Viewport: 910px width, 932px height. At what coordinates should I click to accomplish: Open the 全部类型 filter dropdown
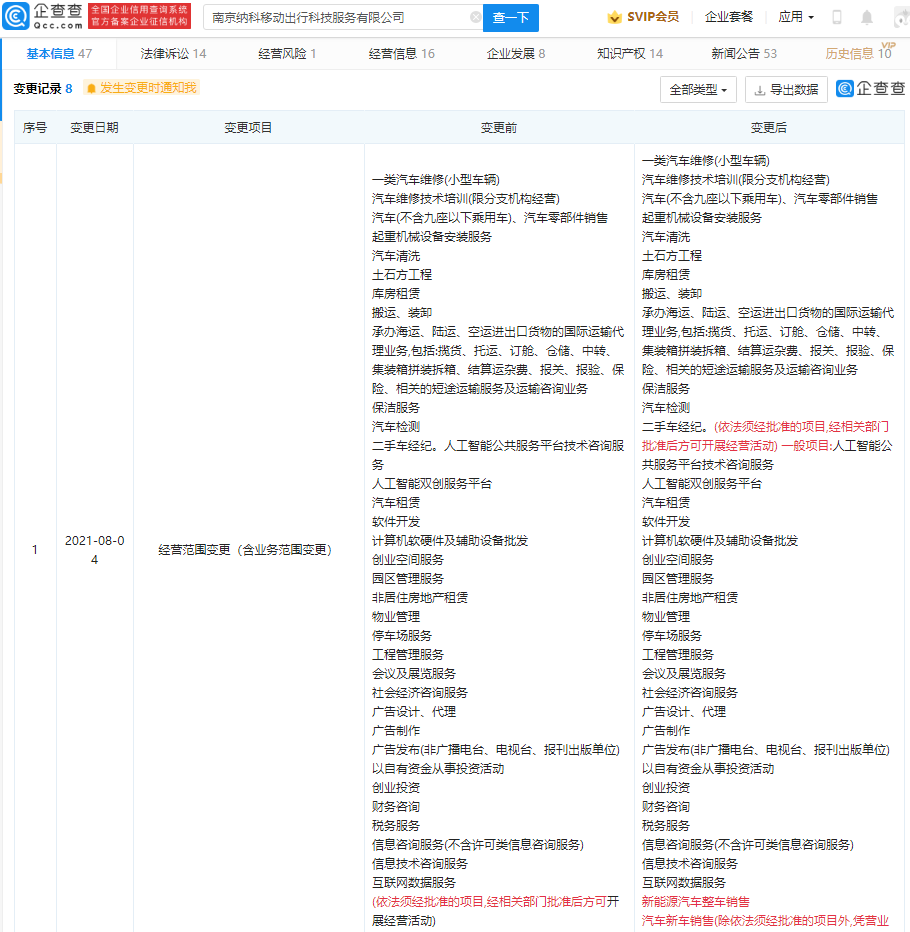coord(698,90)
